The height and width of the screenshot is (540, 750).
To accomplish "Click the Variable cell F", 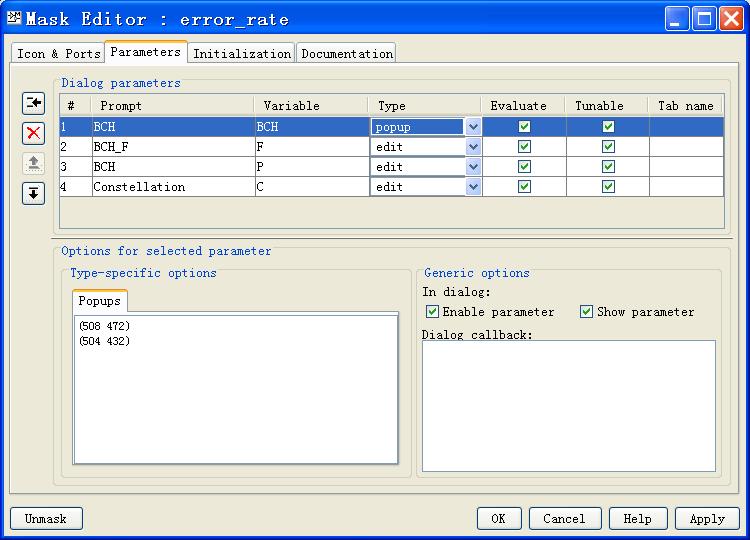I will click(x=312, y=147).
